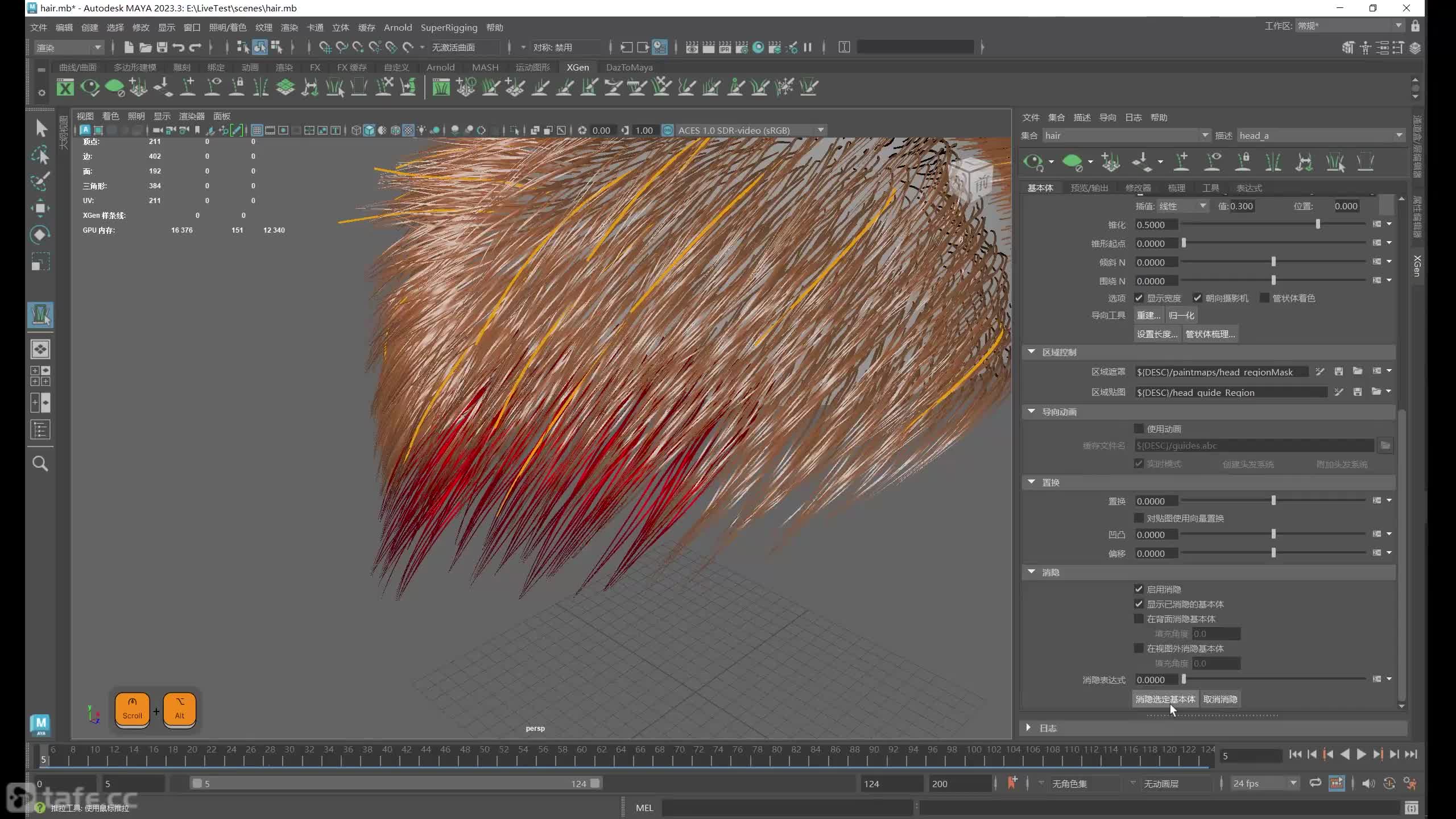Choose the Paint selection brush tool
The height and width of the screenshot is (819, 1456).
point(40,181)
